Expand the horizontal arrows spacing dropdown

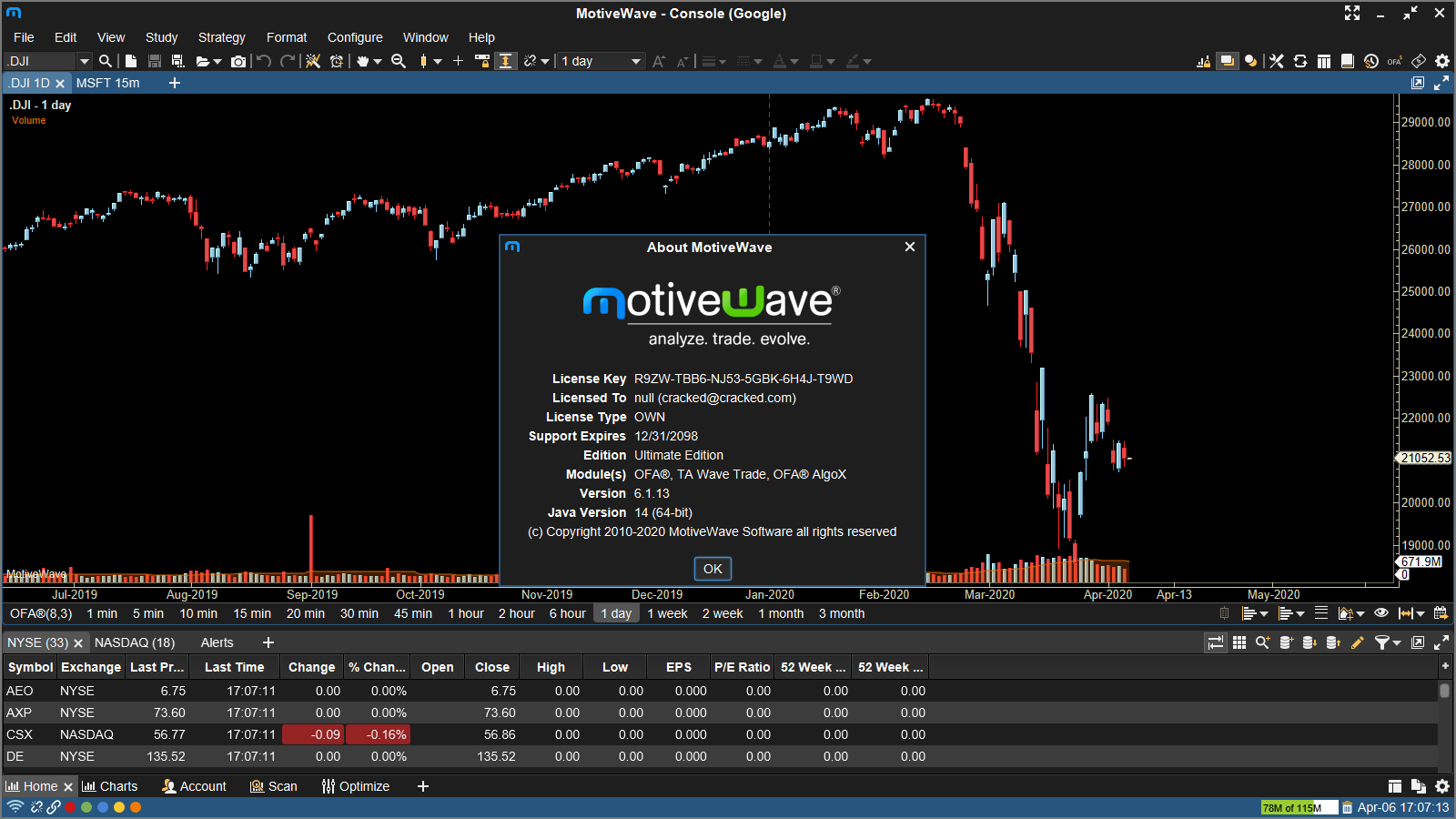tap(1420, 614)
